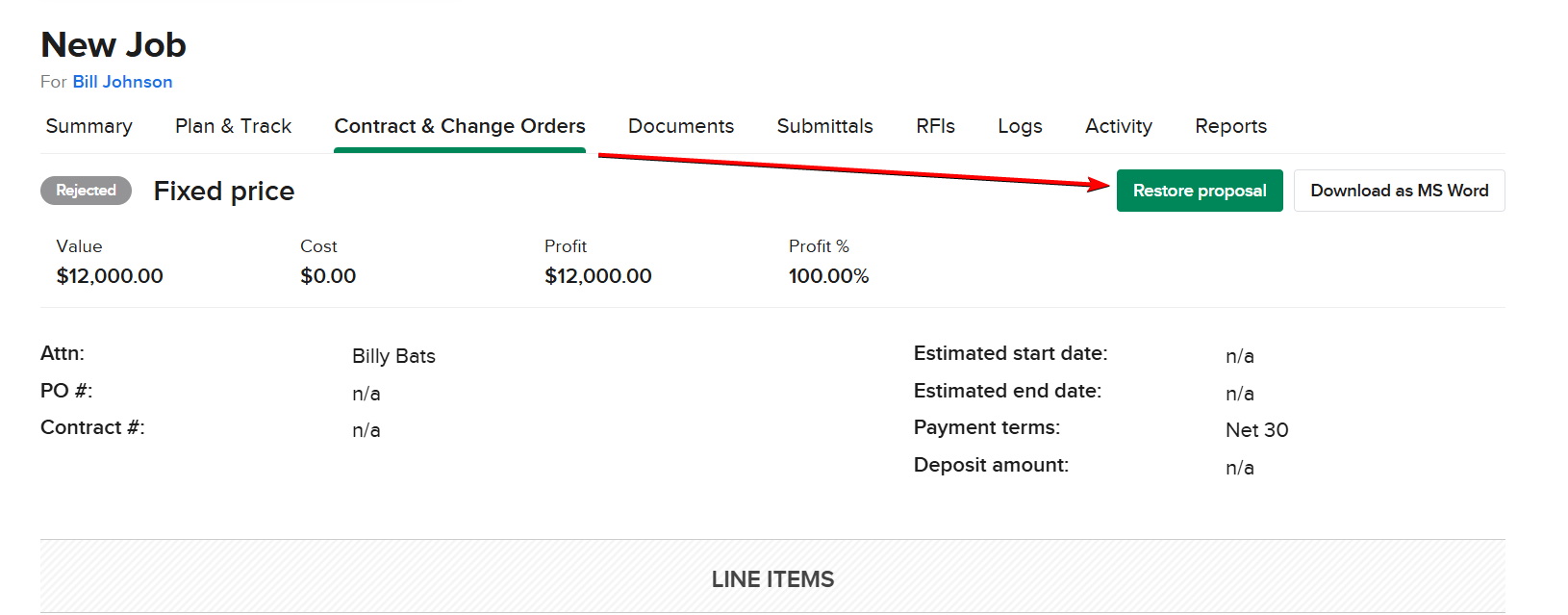The image size is (1568, 615).
Task: Show the Reports tab
Action: tap(1230, 126)
